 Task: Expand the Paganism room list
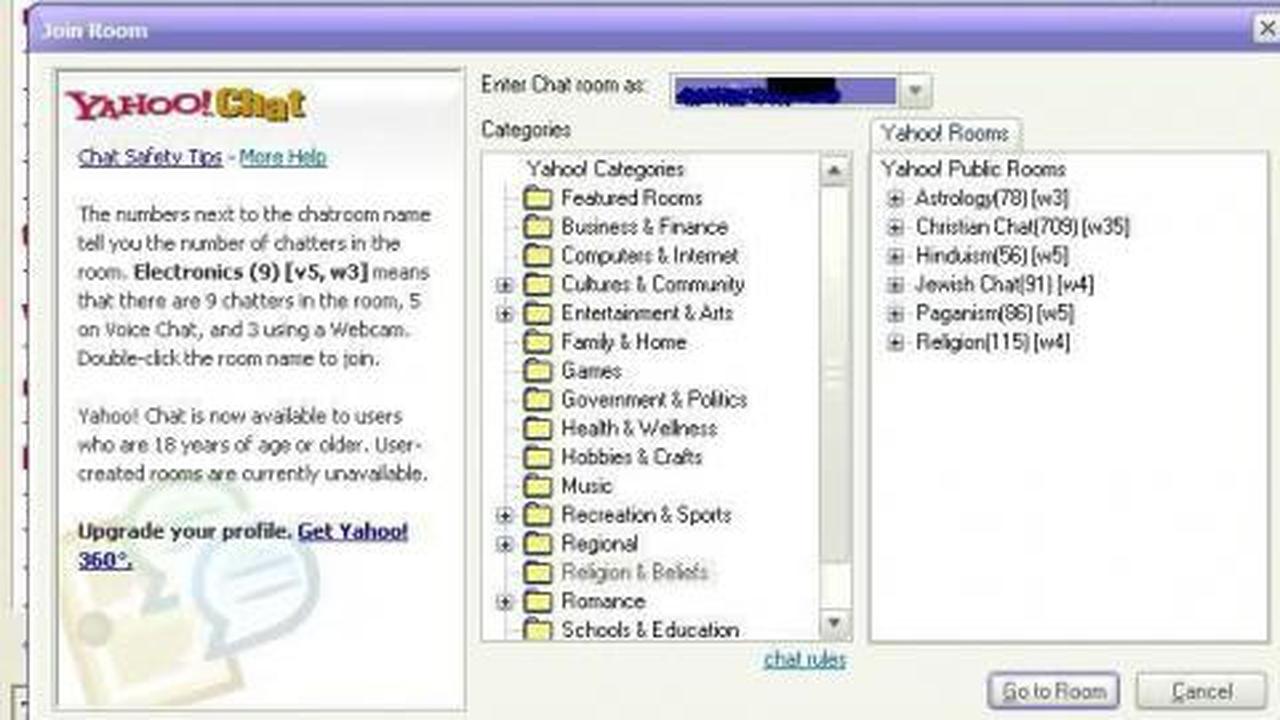(x=895, y=315)
